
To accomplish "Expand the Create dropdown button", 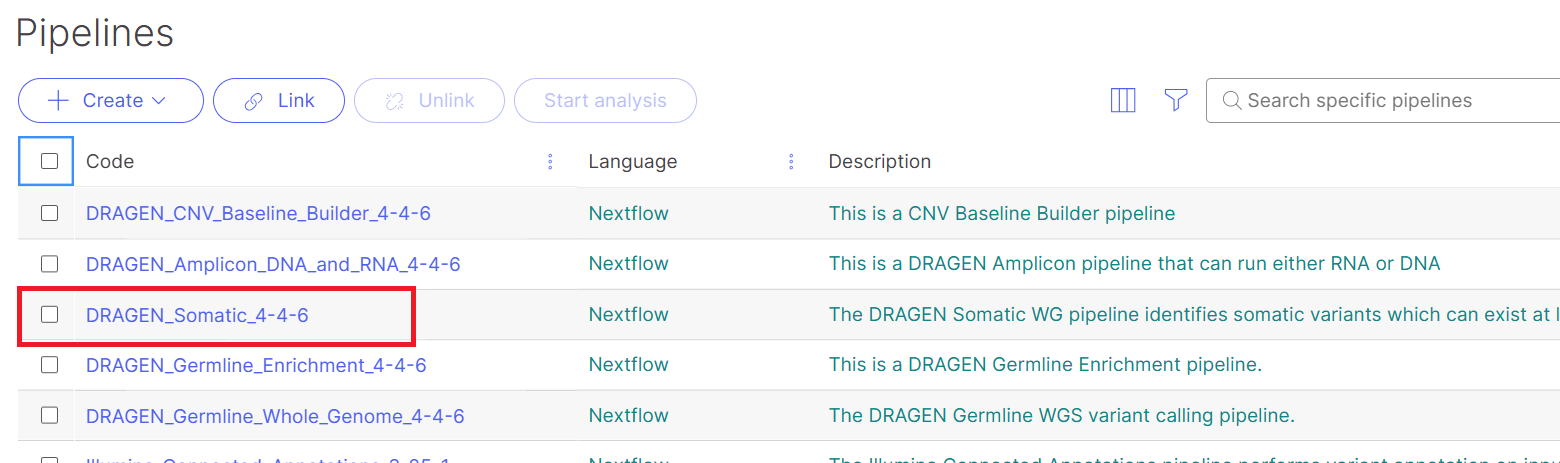I will [x=111, y=101].
